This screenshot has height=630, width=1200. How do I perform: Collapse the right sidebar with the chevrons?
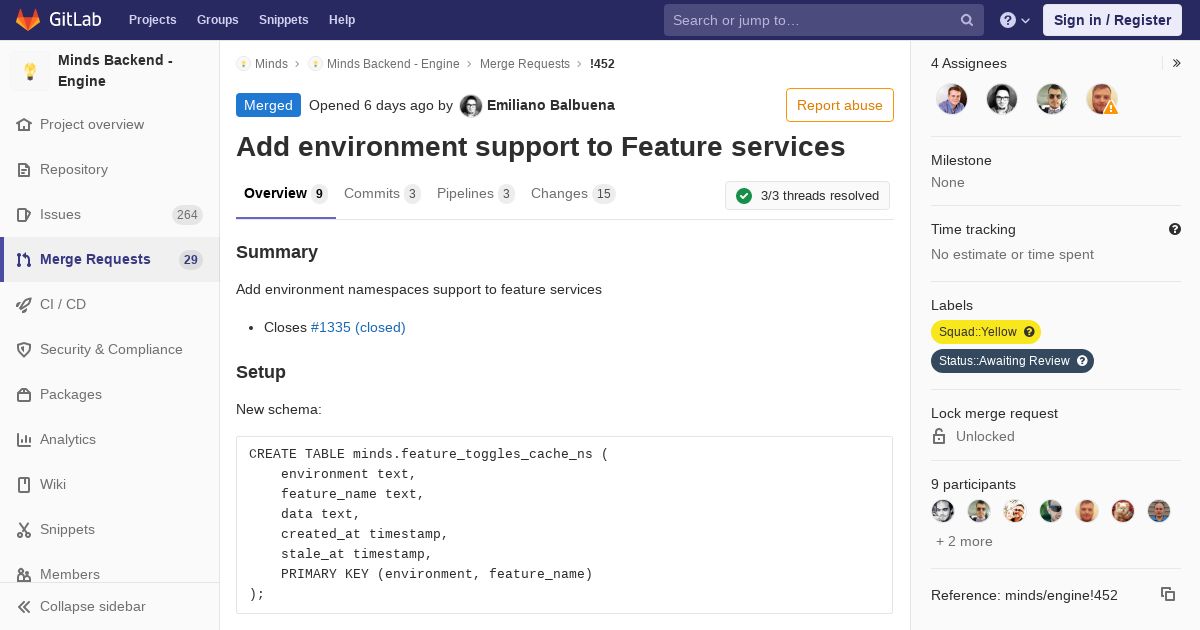point(1176,63)
